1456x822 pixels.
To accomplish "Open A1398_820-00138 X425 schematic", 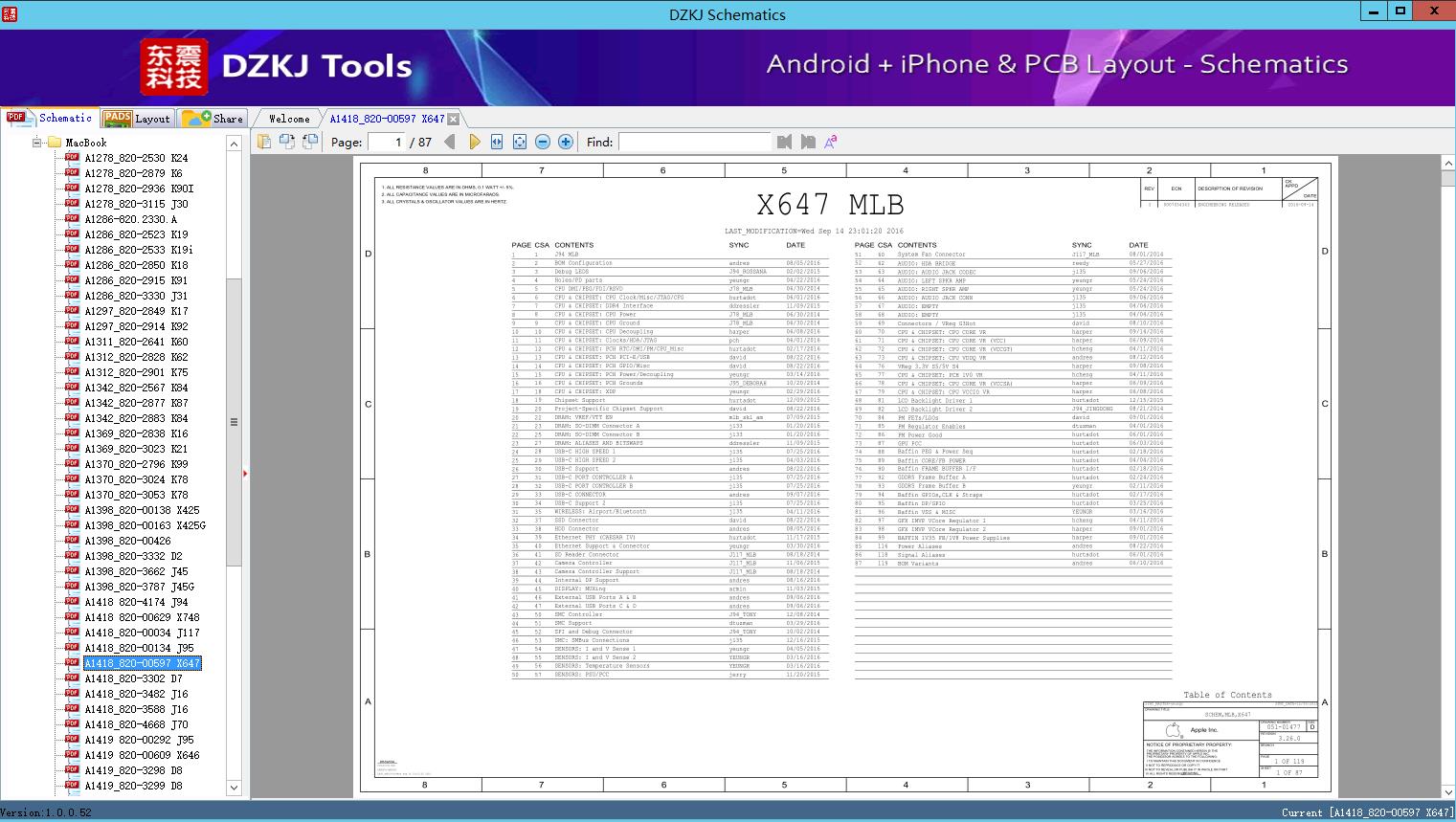I will click(x=142, y=510).
